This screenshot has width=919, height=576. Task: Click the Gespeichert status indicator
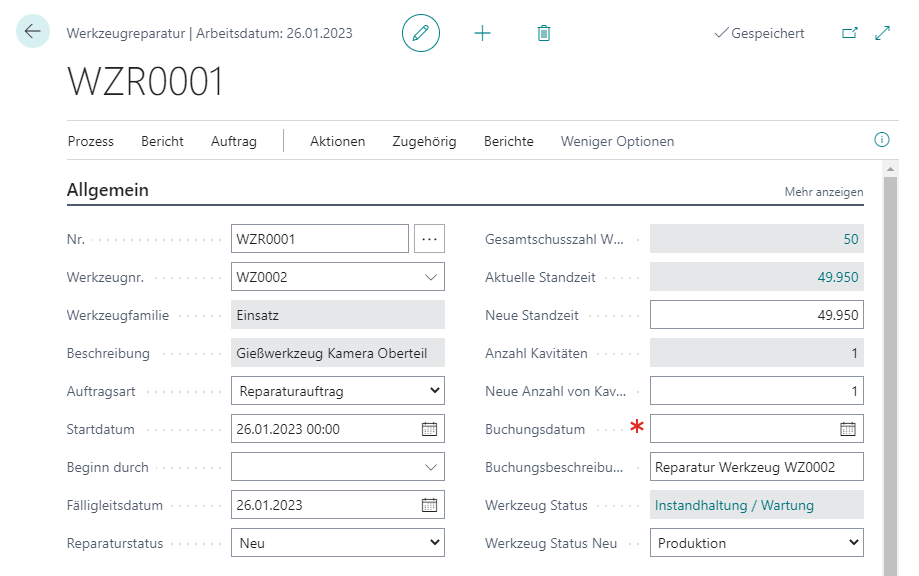point(759,33)
